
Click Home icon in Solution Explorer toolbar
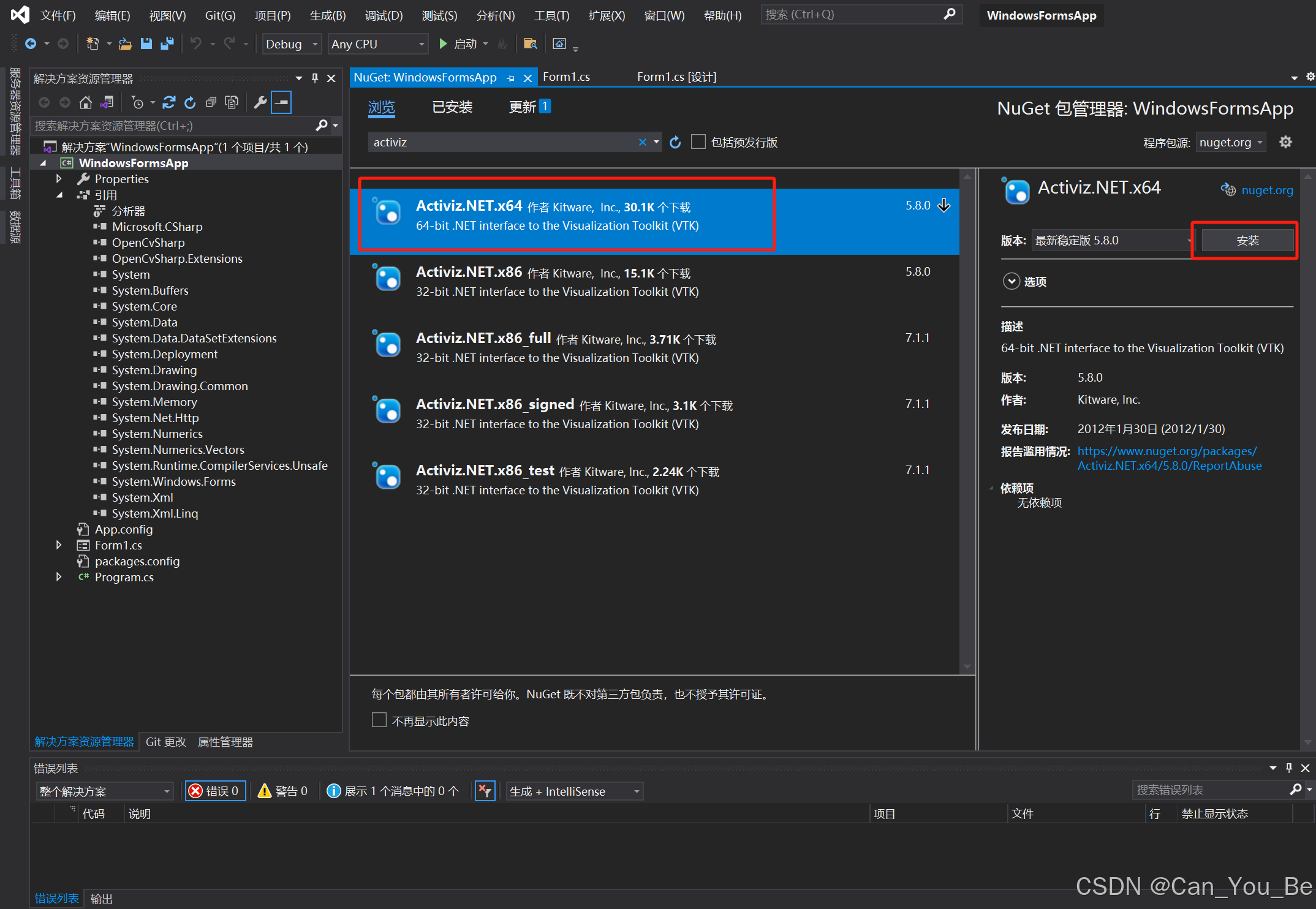click(x=86, y=103)
